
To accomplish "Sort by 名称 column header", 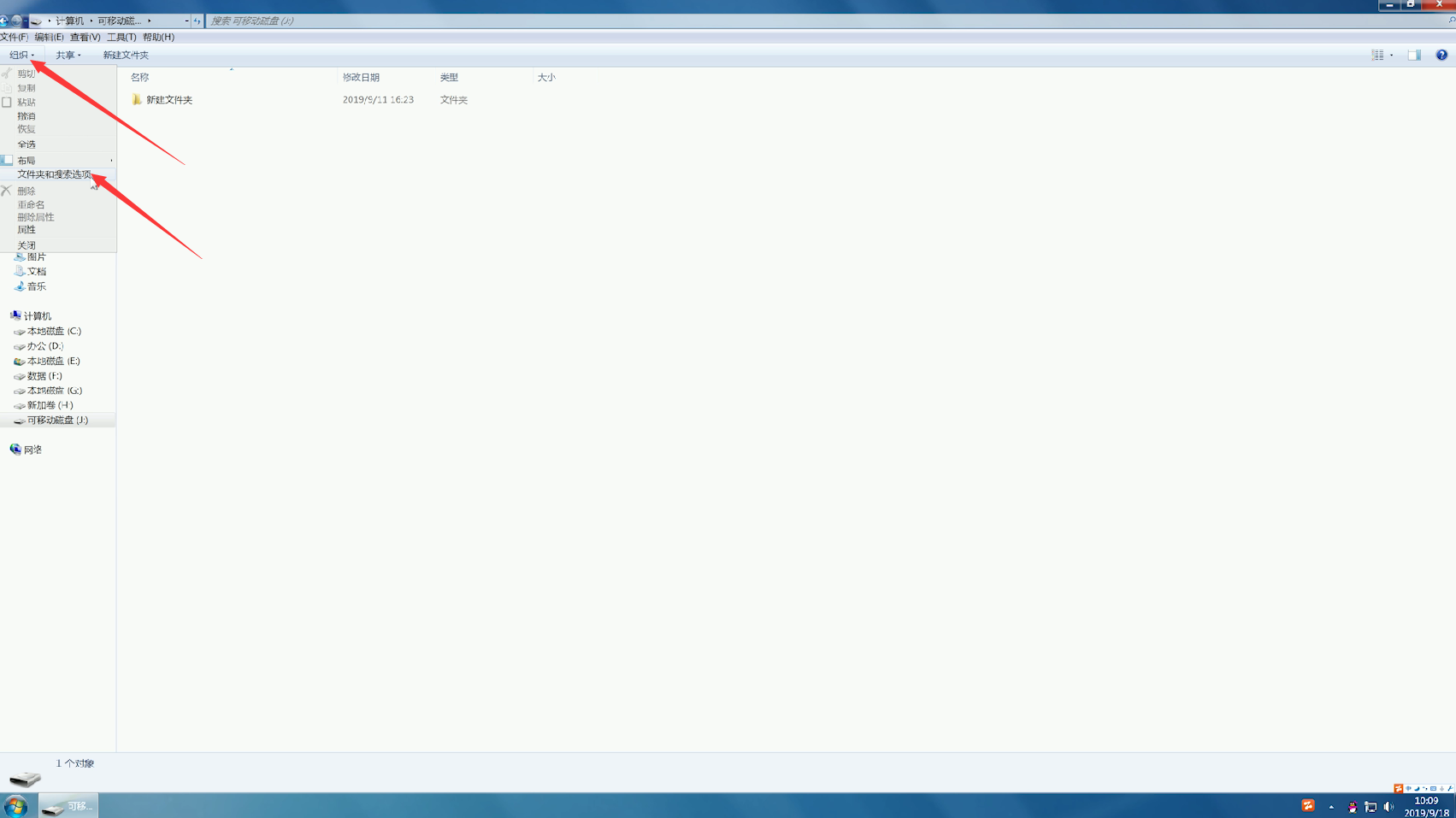I will tap(139, 77).
